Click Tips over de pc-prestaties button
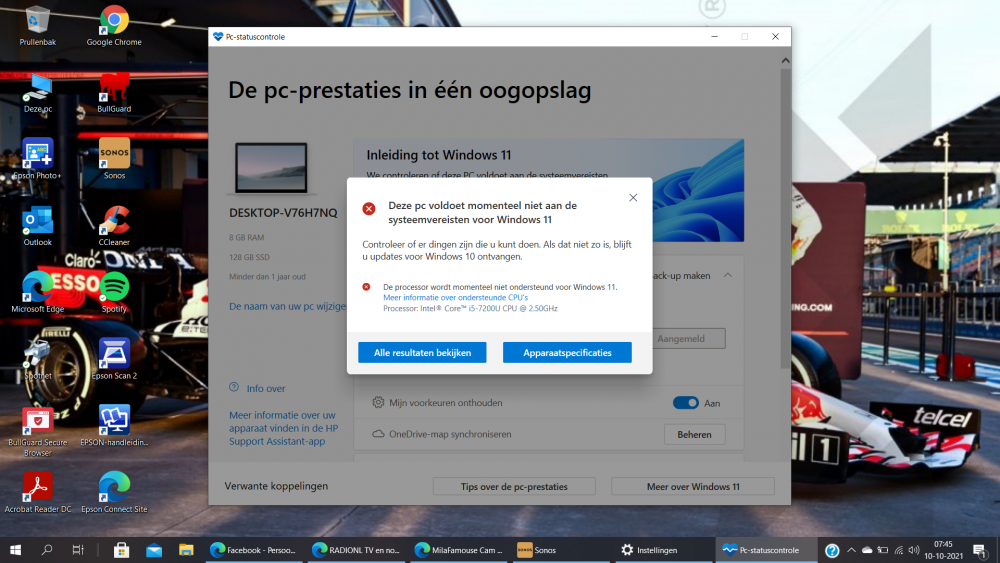The width and height of the screenshot is (1000, 563). [514, 486]
